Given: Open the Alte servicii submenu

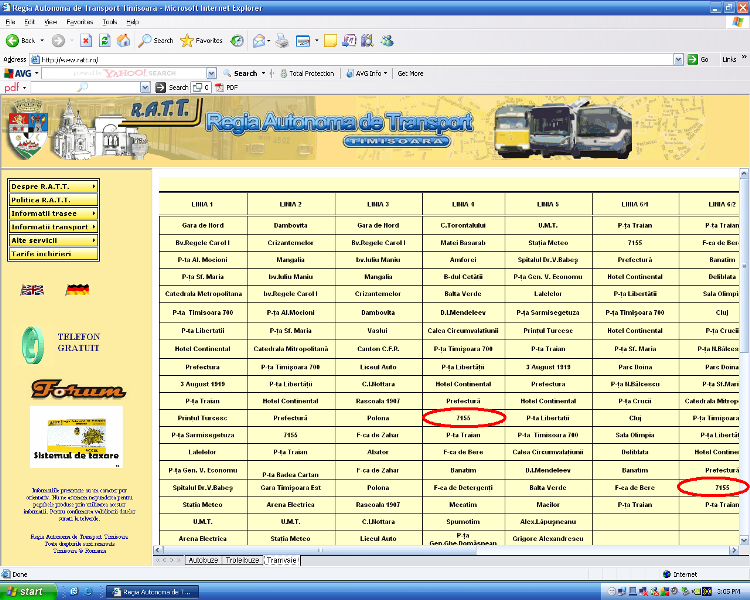Looking at the screenshot, I should click(53, 240).
